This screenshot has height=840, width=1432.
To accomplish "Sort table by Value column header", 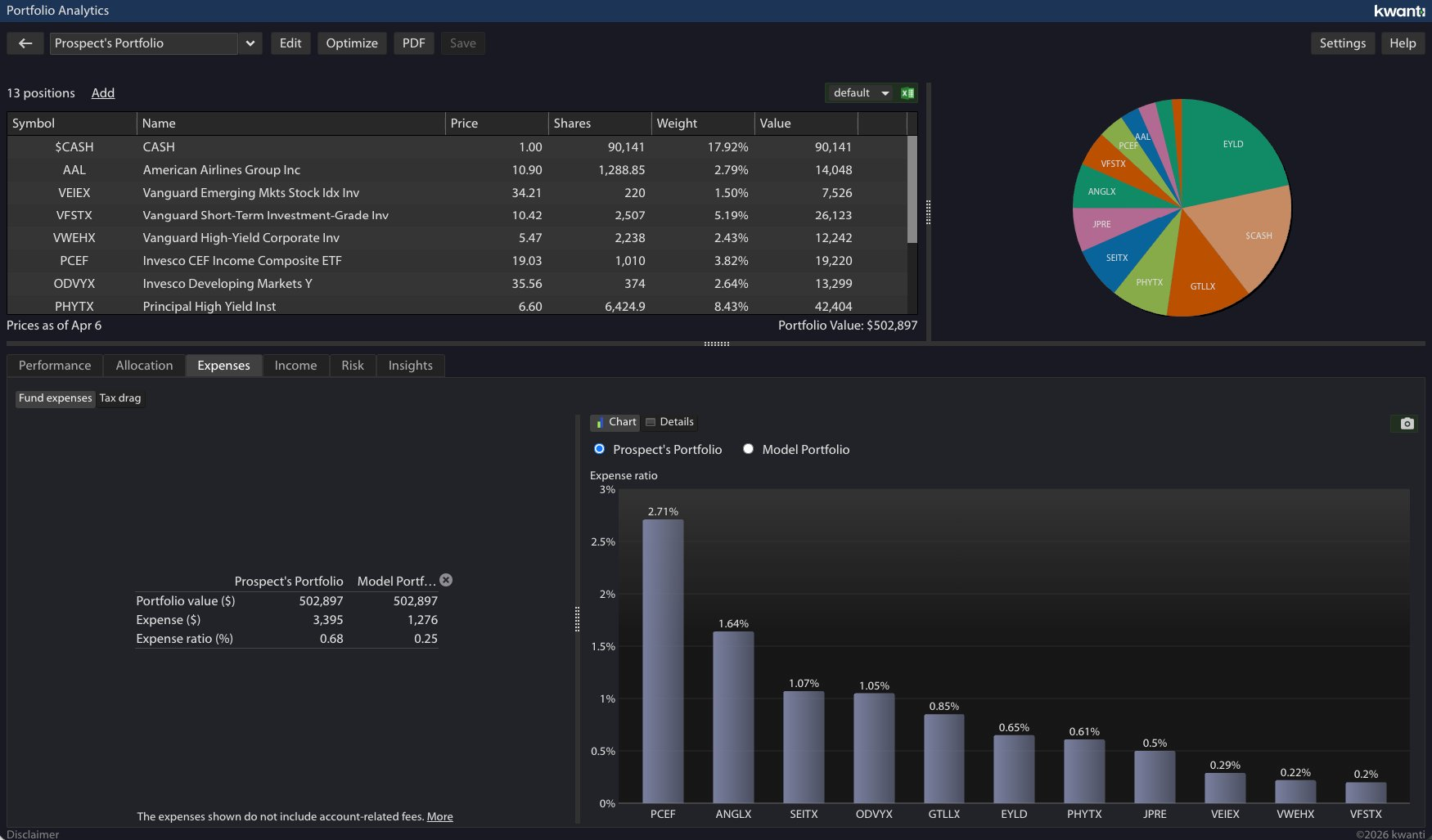I will coord(806,124).
